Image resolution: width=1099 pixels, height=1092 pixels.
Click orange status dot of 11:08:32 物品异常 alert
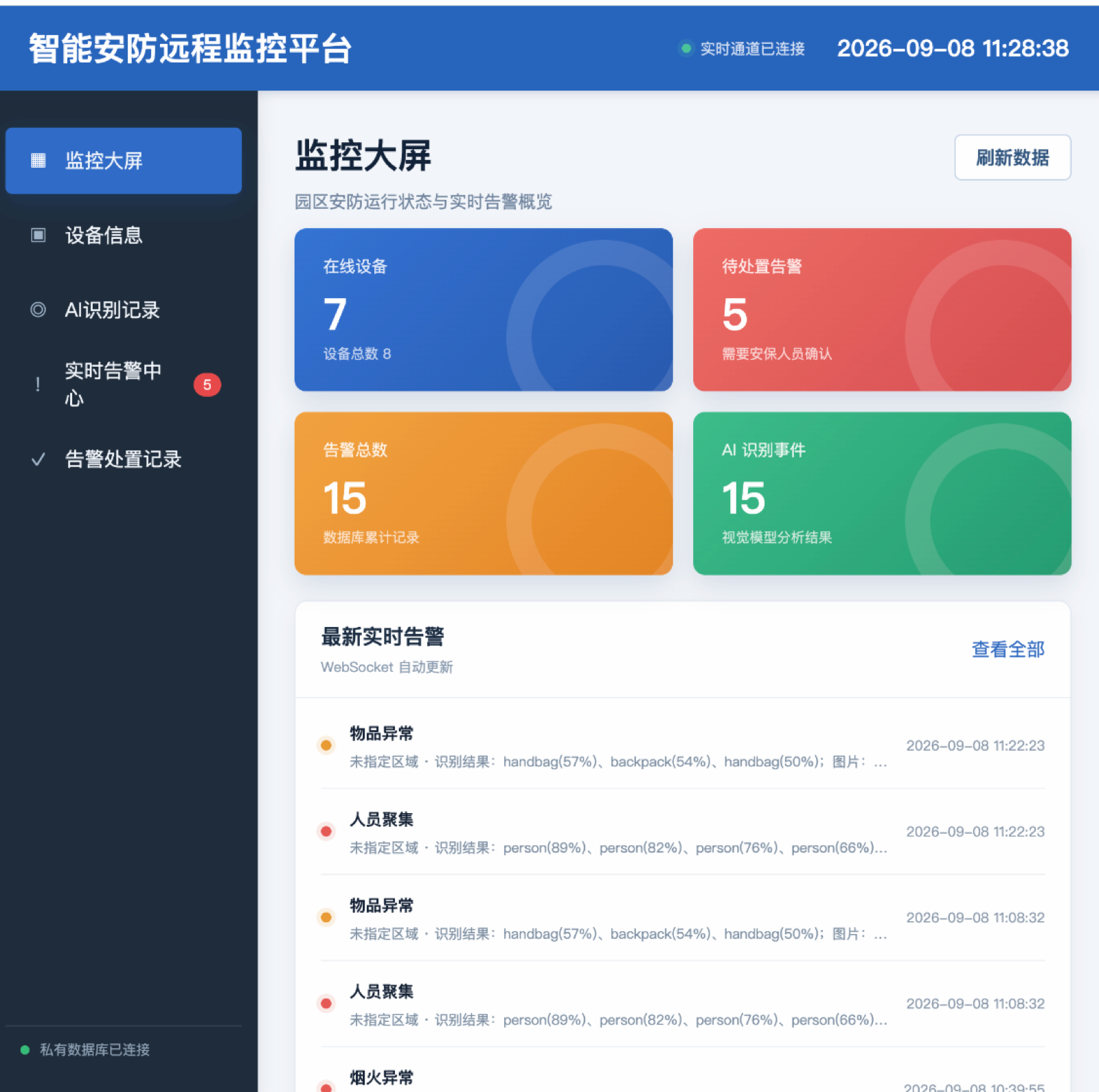click(326, 917)
